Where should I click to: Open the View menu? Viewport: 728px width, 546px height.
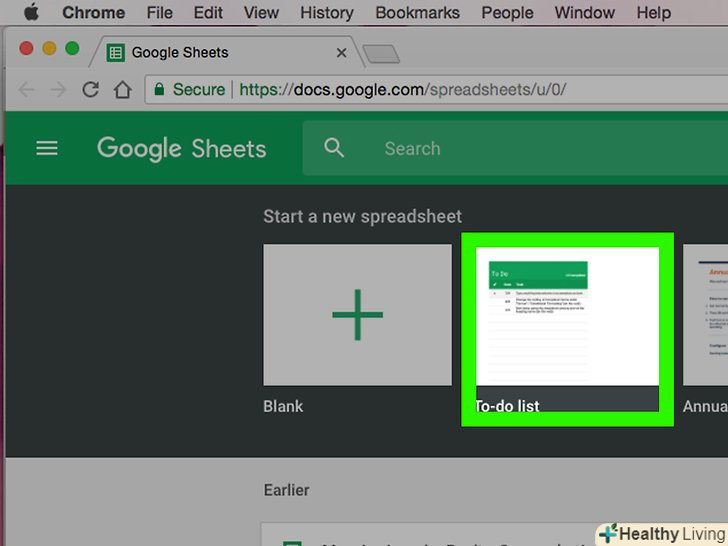[261, 13]
